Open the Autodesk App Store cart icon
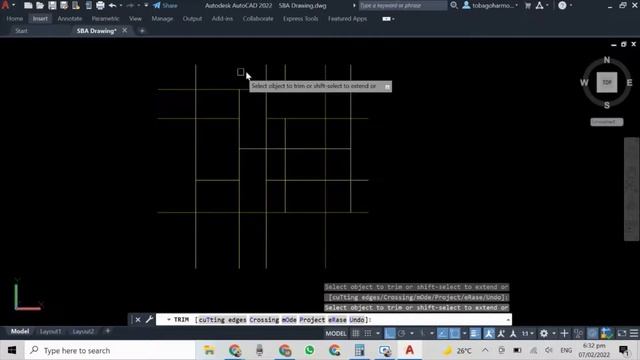Image resolution: width=640 pixels, height=360 pixels. (528, 6)
